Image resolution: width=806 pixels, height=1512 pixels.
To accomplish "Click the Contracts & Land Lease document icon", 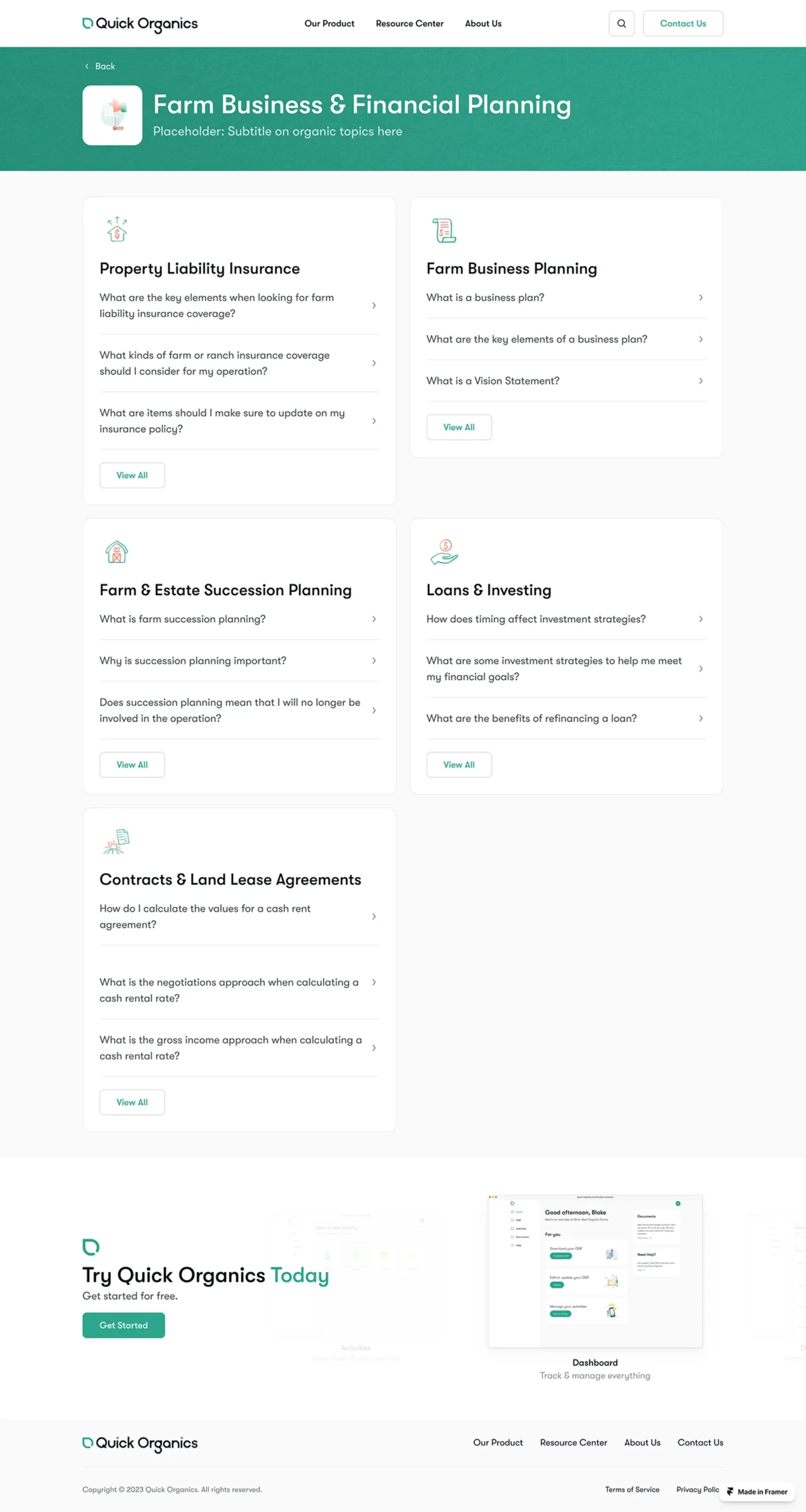I will [x=116, y=841].
